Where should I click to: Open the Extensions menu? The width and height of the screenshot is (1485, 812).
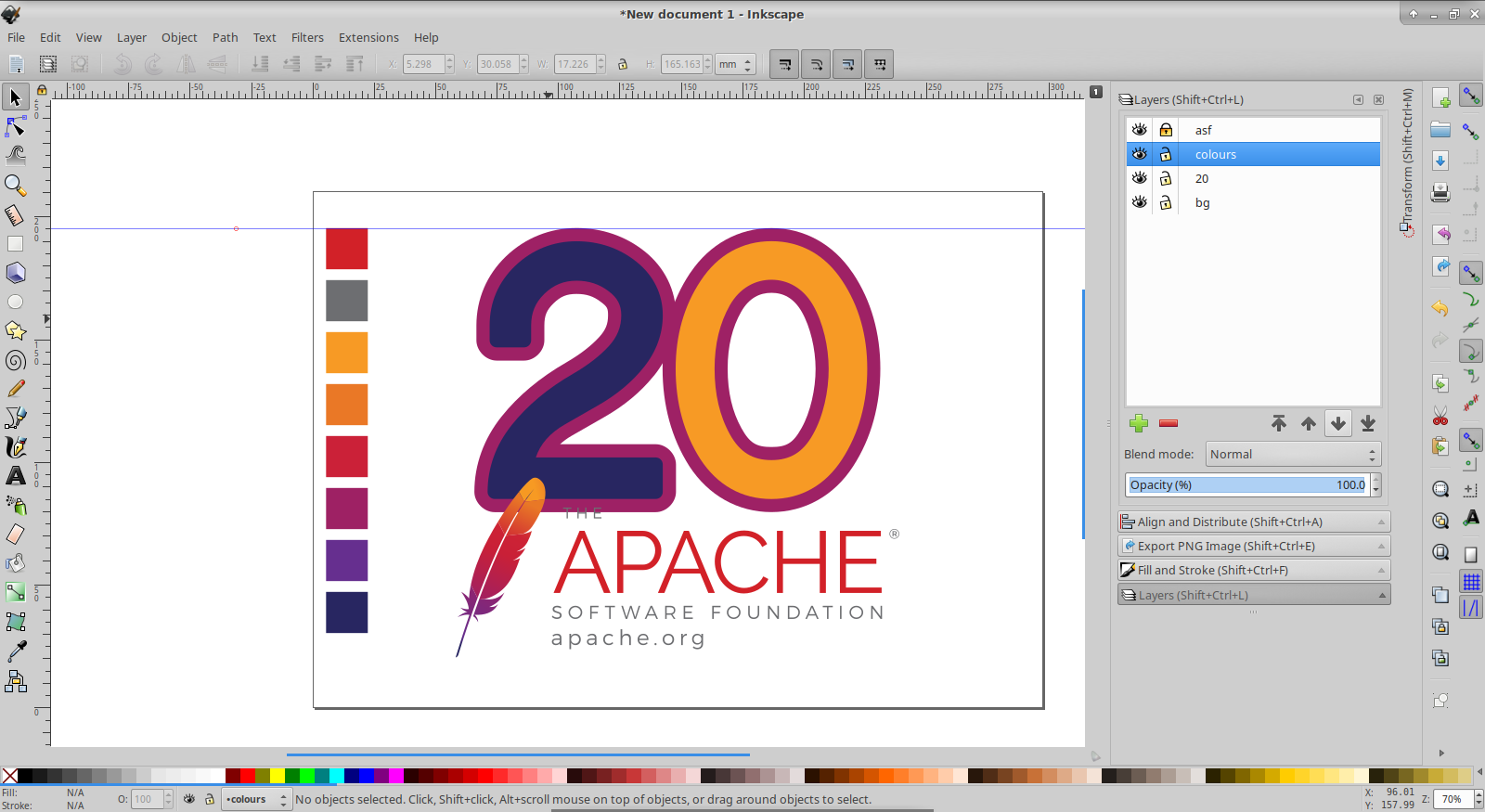tap(368, 37)
